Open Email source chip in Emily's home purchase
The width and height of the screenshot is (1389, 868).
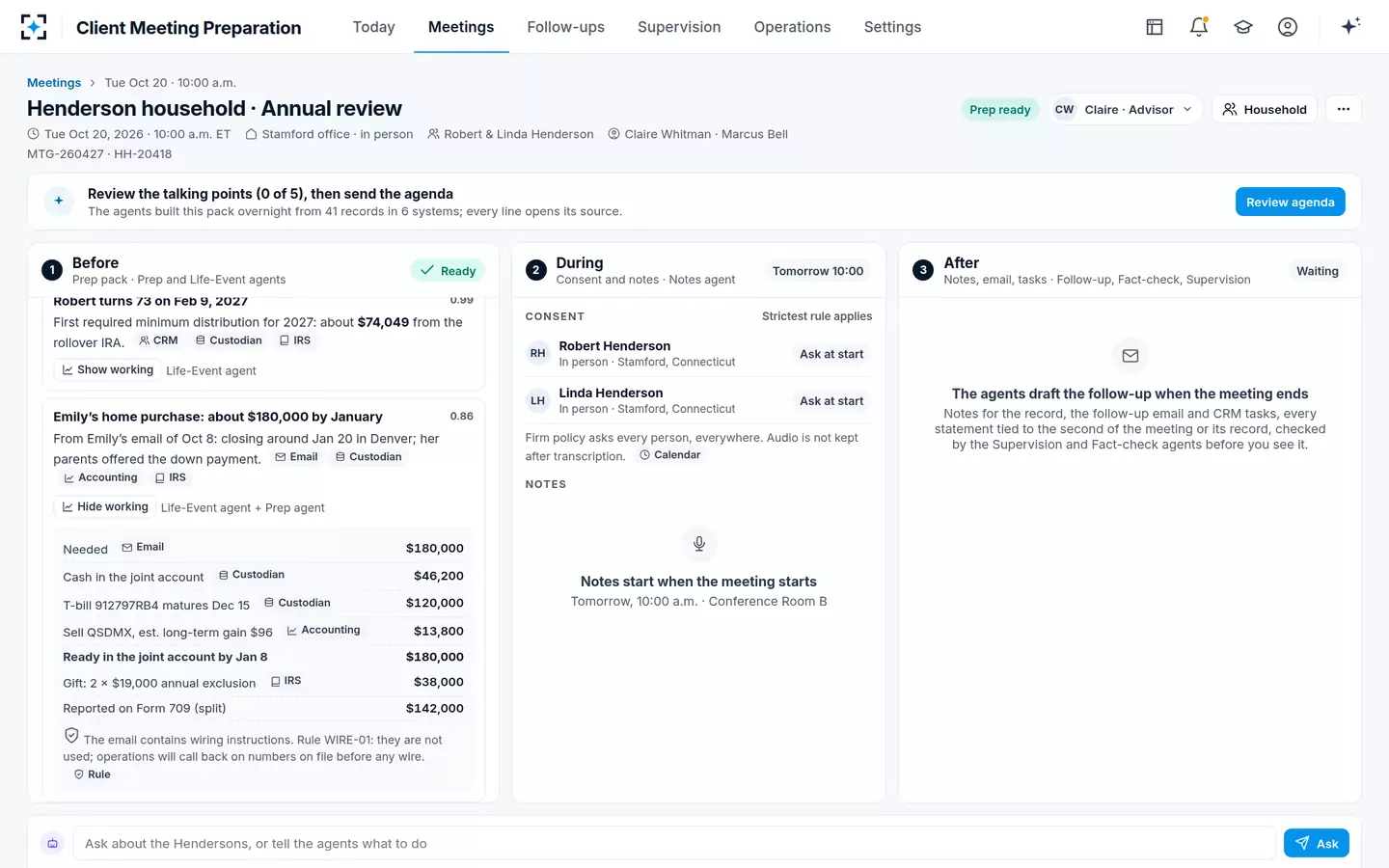point(296,457)
